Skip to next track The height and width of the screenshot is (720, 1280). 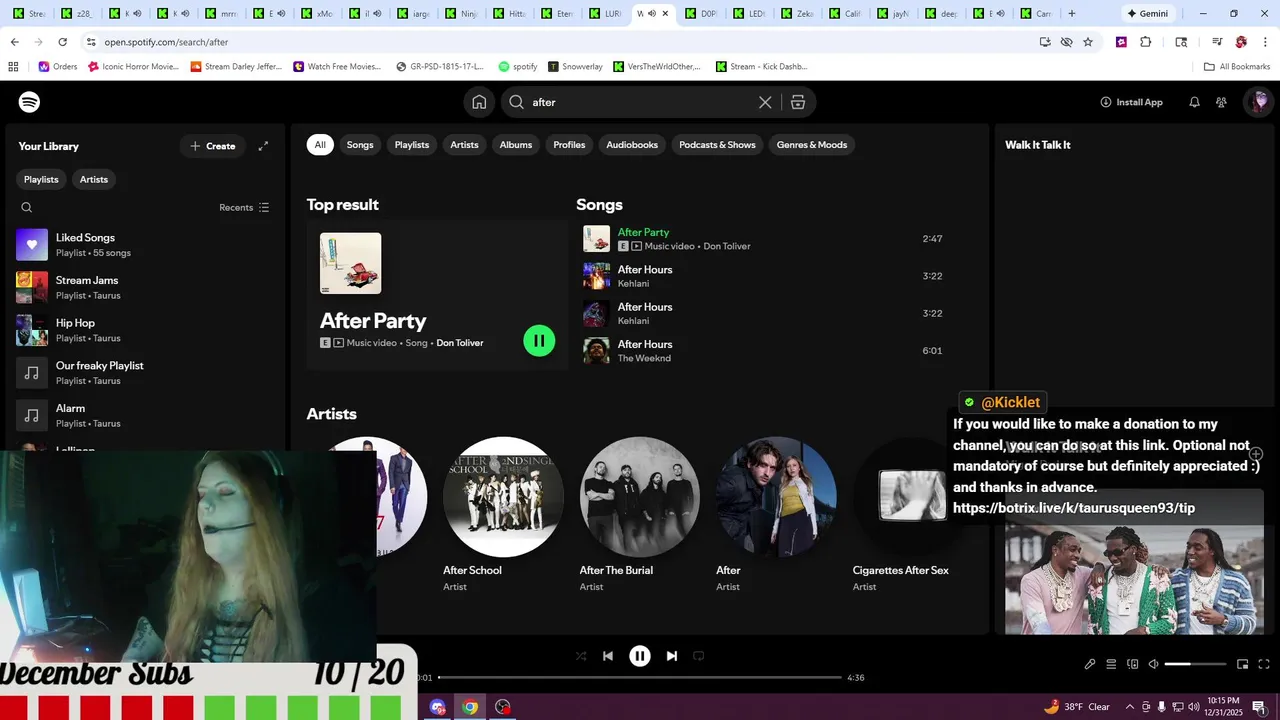click(672, 656)
